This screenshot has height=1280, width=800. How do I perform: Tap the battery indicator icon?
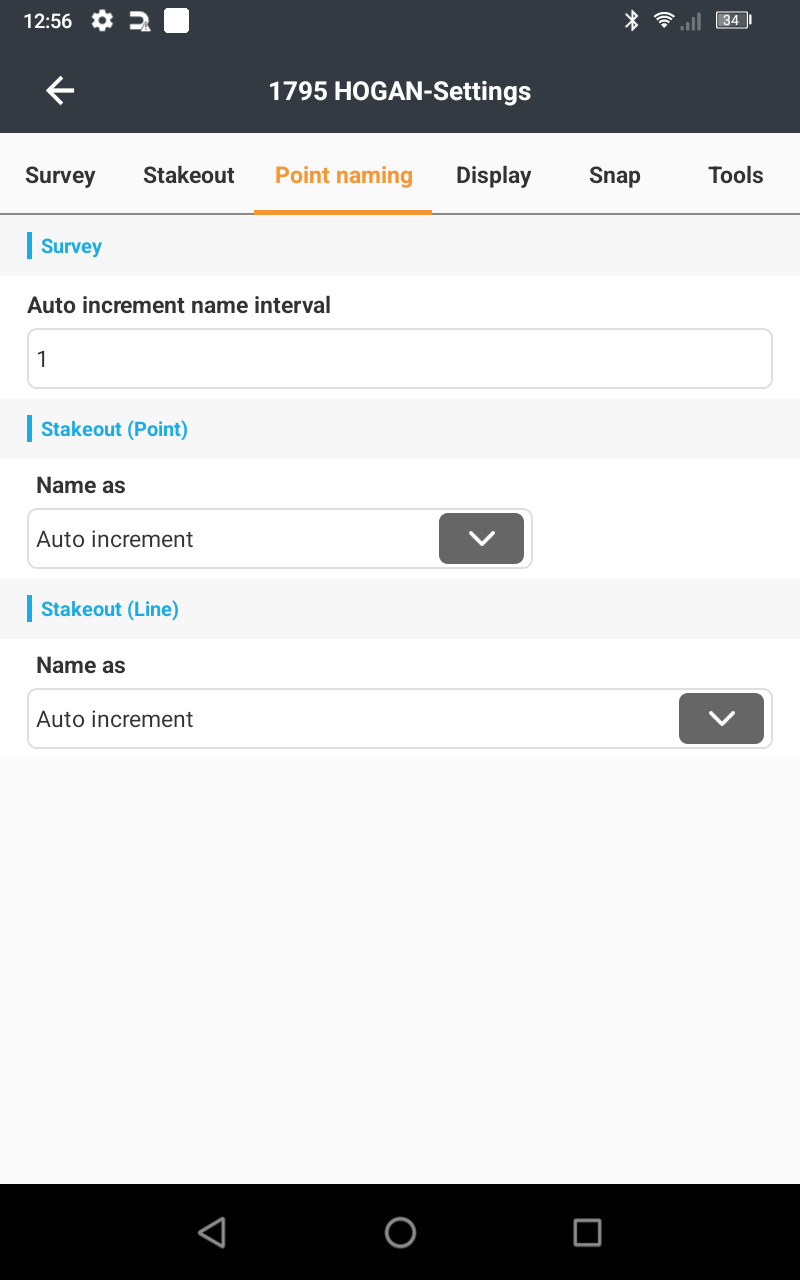click(733, 20)
